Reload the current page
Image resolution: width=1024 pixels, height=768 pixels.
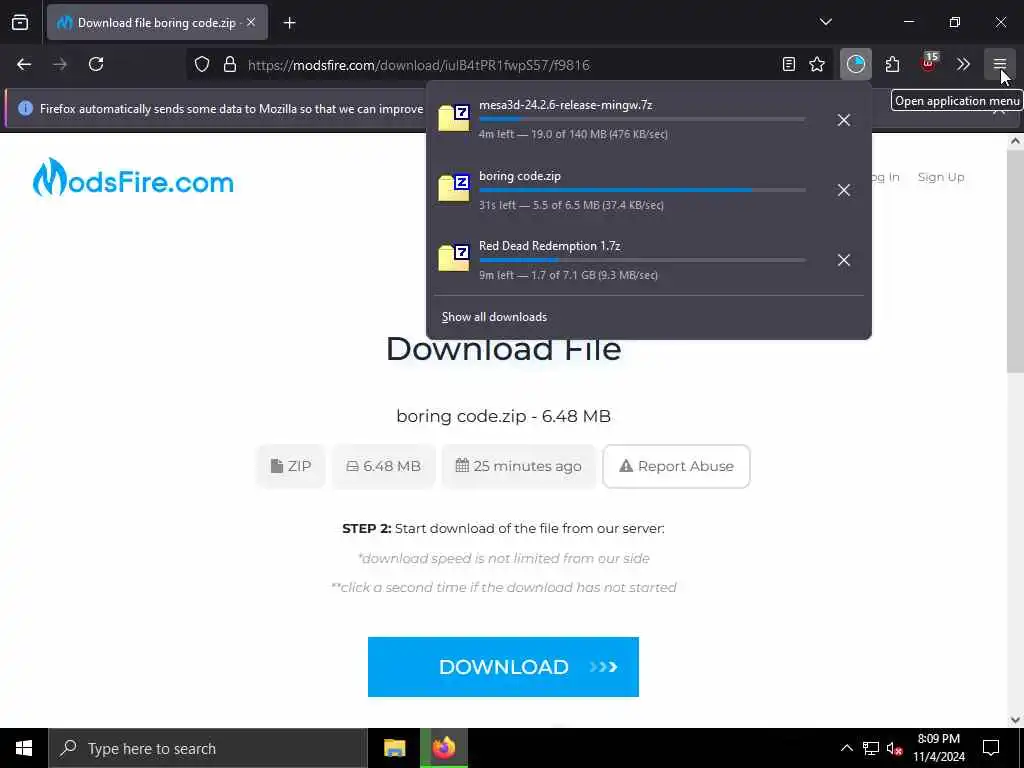(96, 64)
